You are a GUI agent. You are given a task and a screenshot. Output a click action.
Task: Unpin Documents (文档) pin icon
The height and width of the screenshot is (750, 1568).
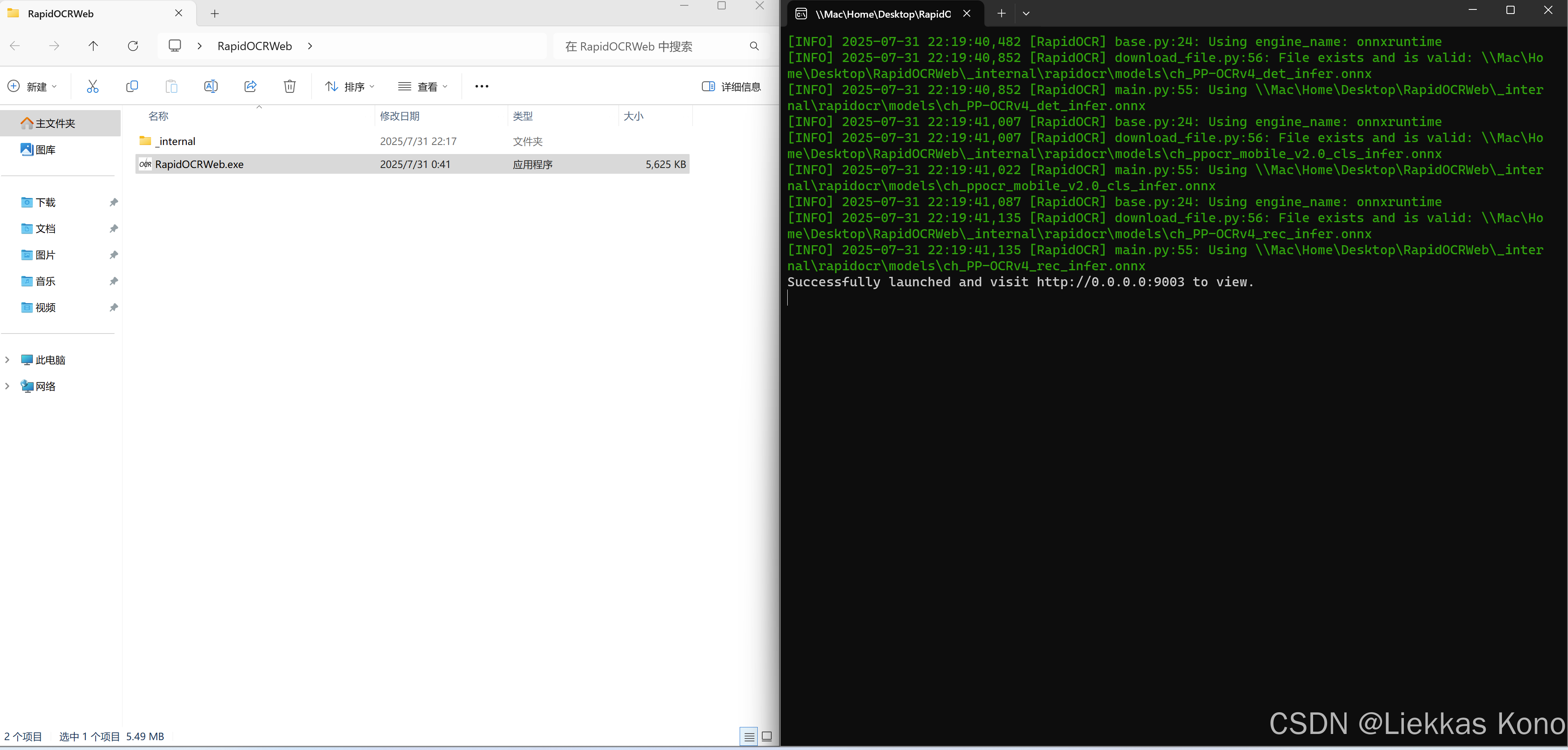113,228
